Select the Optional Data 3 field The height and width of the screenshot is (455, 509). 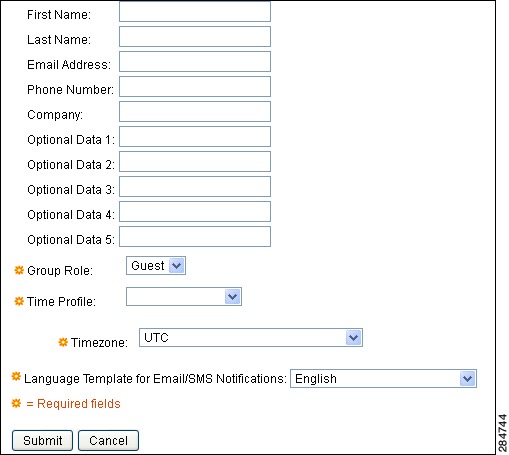click(x=195, y=187)
